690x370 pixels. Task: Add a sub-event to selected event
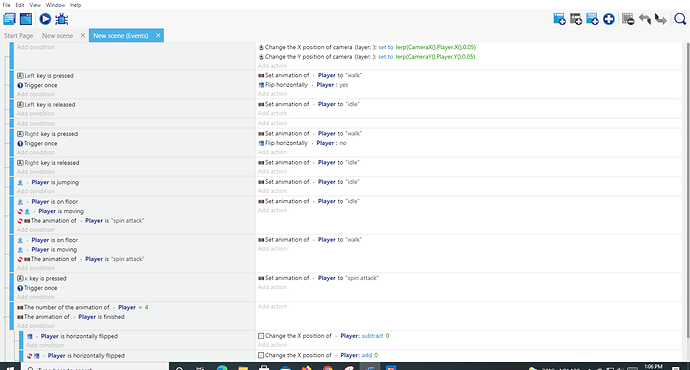tap(576, 19)
